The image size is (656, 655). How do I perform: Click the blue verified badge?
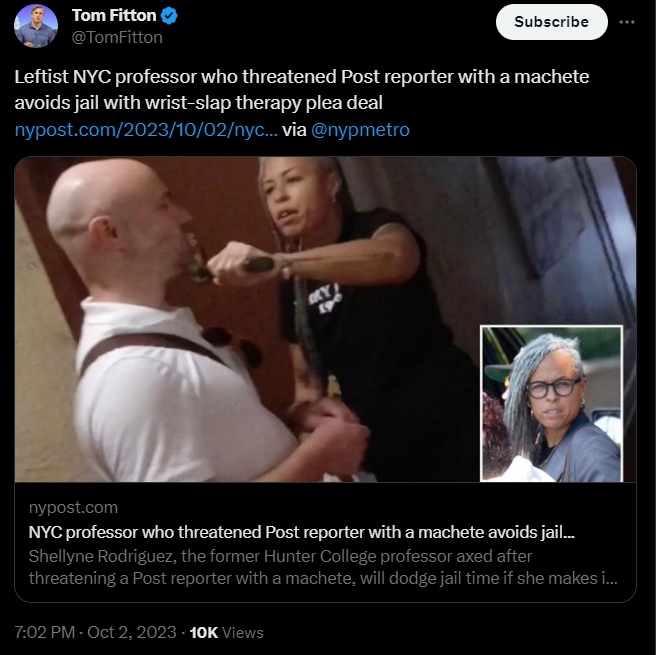pos(169,16)
